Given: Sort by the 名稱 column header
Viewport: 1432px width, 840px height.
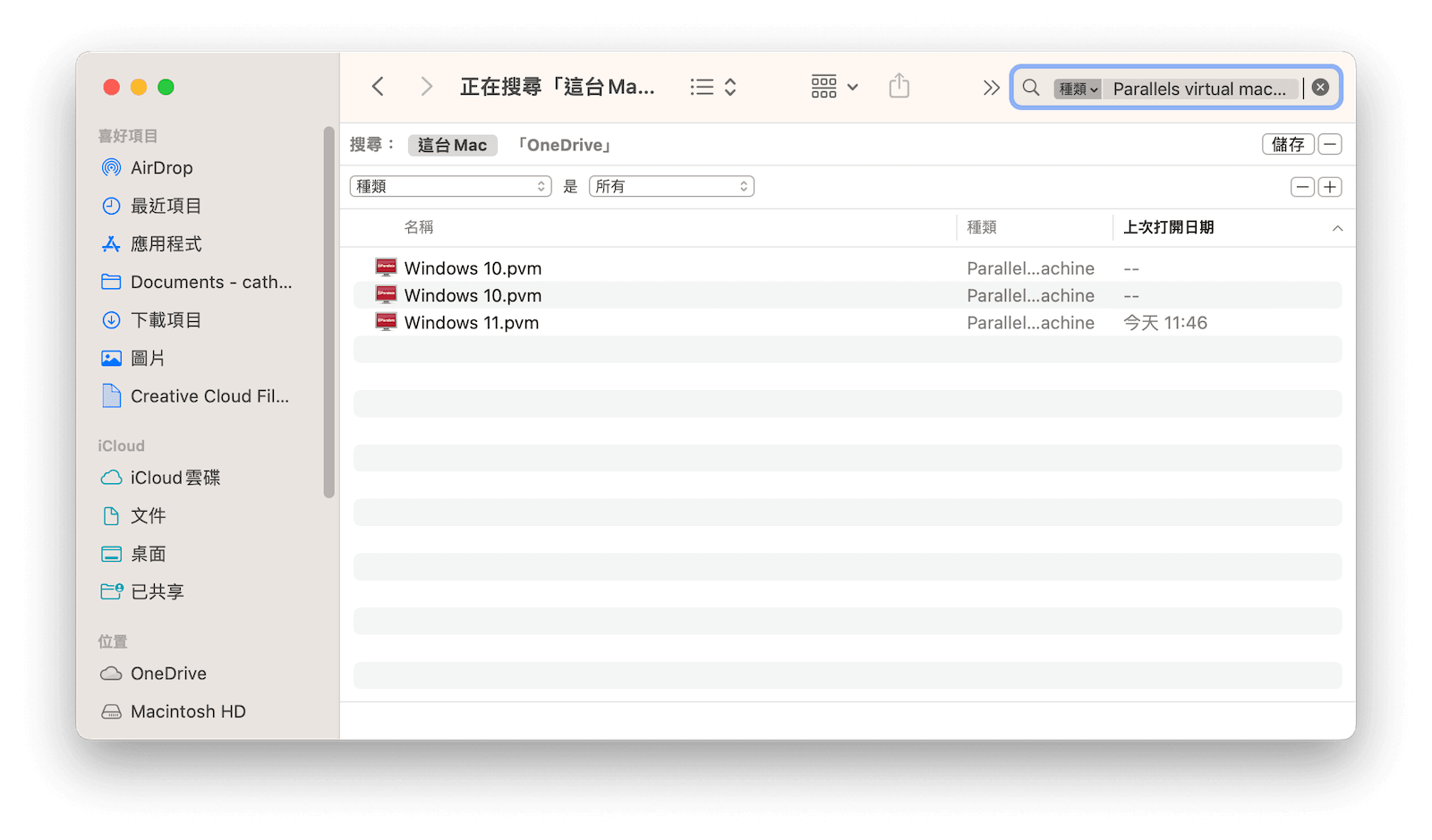Looking at the screenshot, I should coord(419,227).
